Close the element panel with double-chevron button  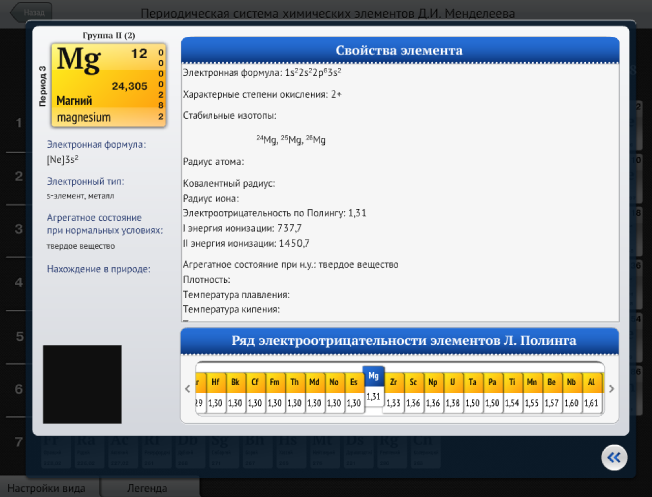614,457
